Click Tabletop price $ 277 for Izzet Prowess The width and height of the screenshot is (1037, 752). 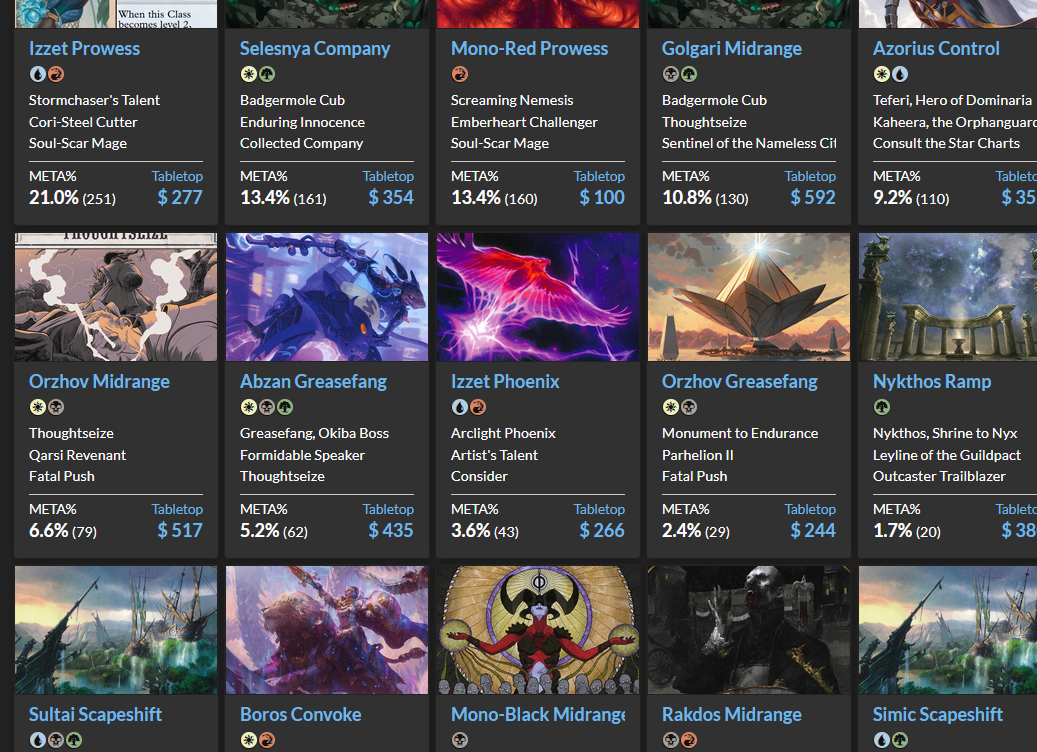point(180,197)
